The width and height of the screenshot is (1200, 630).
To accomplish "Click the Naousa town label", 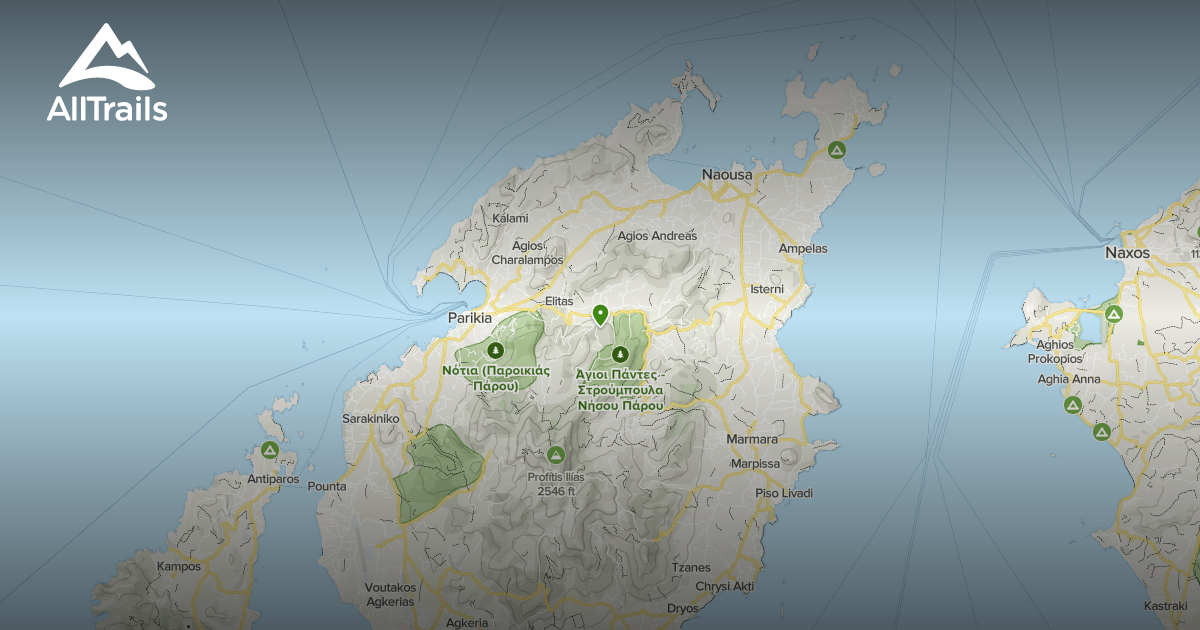I will (x=726, y=175).
